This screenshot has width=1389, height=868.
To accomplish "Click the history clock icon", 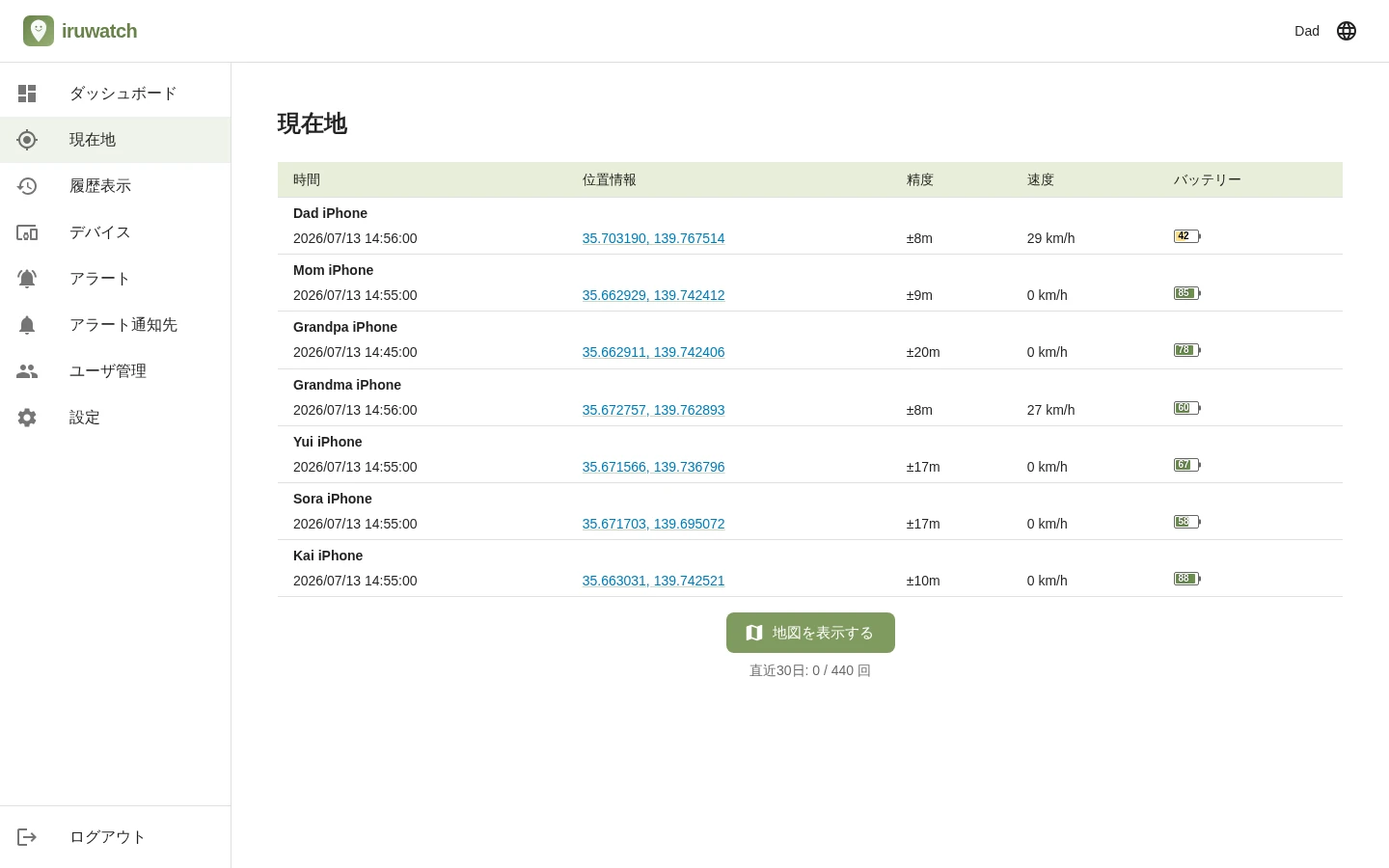I will click(27, 186).
